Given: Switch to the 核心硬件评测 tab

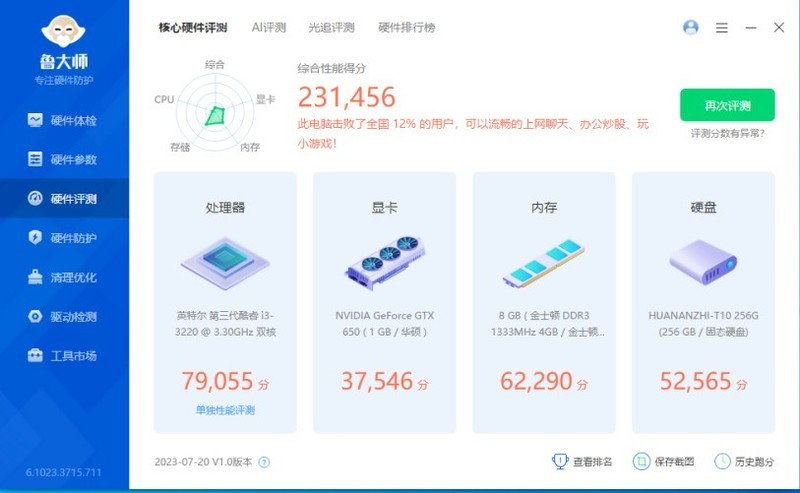Looking at the screenshot, I should point(193,28).
